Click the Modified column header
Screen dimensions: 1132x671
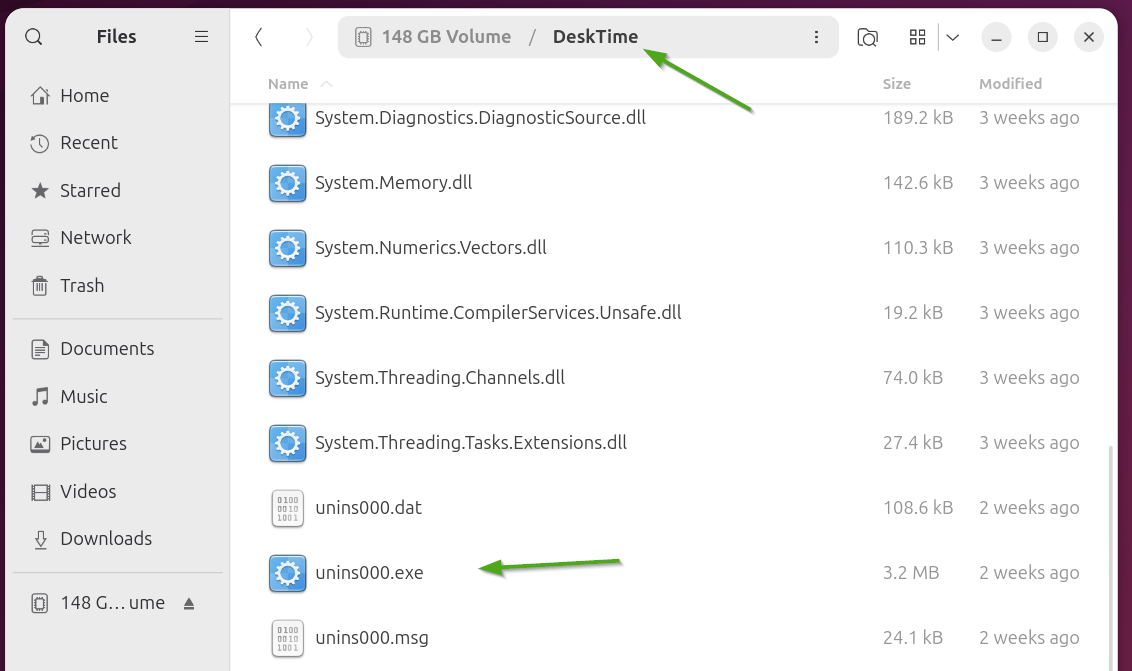pos(1010,84)
